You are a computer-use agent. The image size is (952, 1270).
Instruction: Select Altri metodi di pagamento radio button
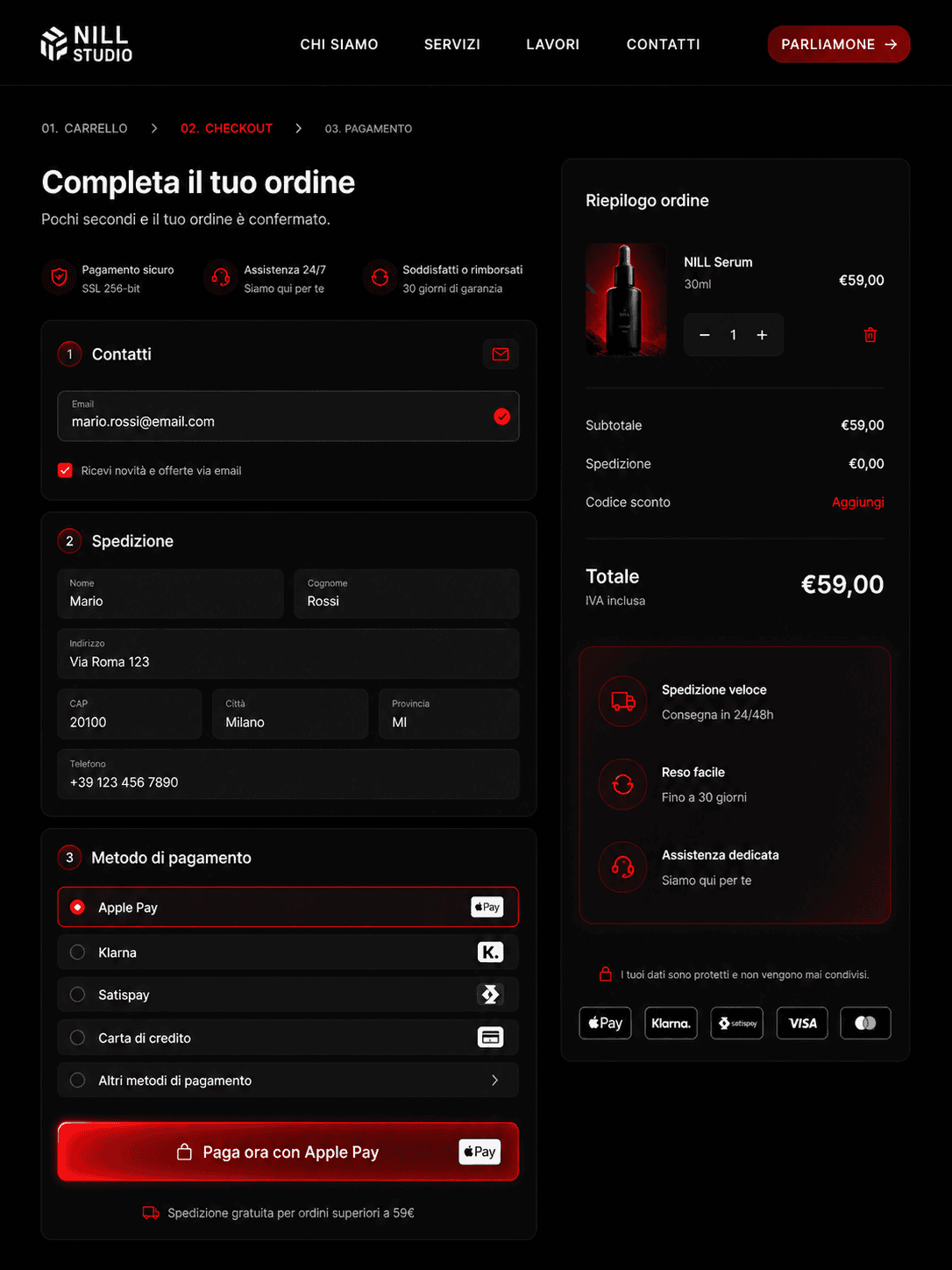pos(78,1081)
